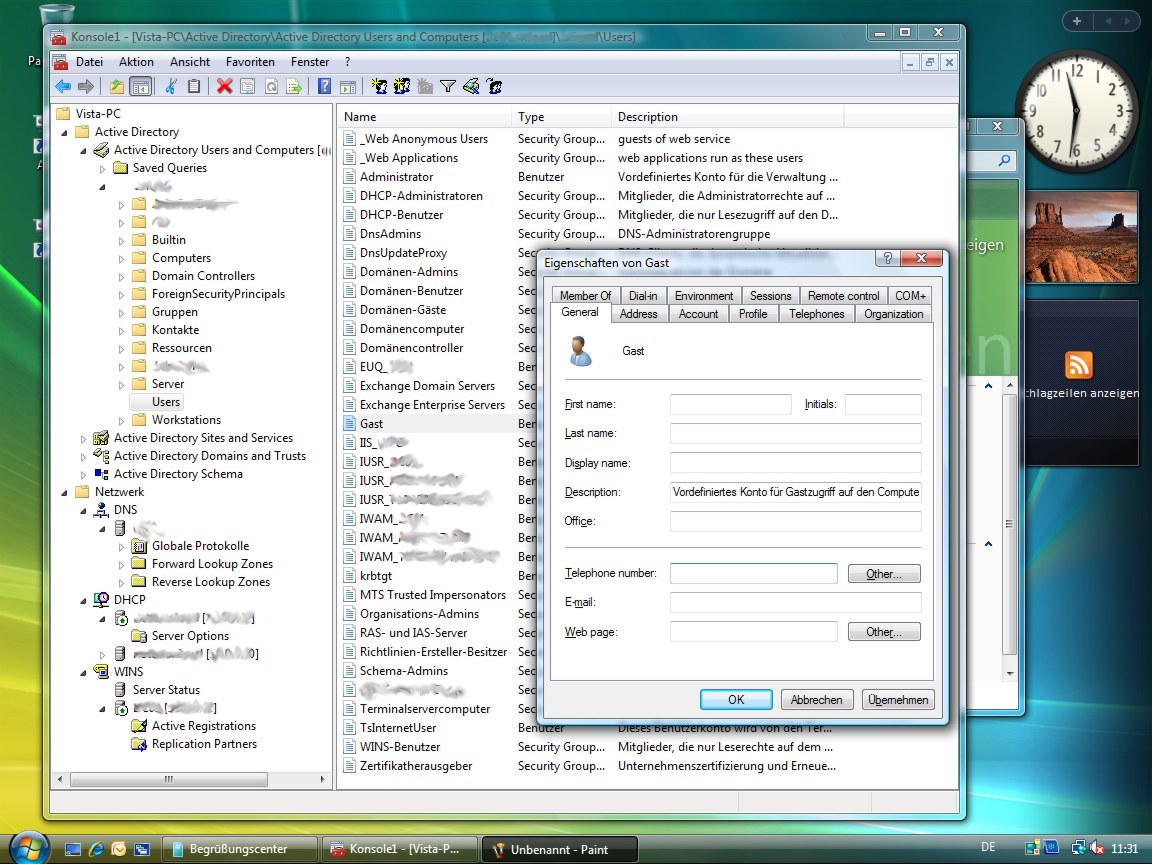Select the krbtgt entry in the list

(375, 576)
